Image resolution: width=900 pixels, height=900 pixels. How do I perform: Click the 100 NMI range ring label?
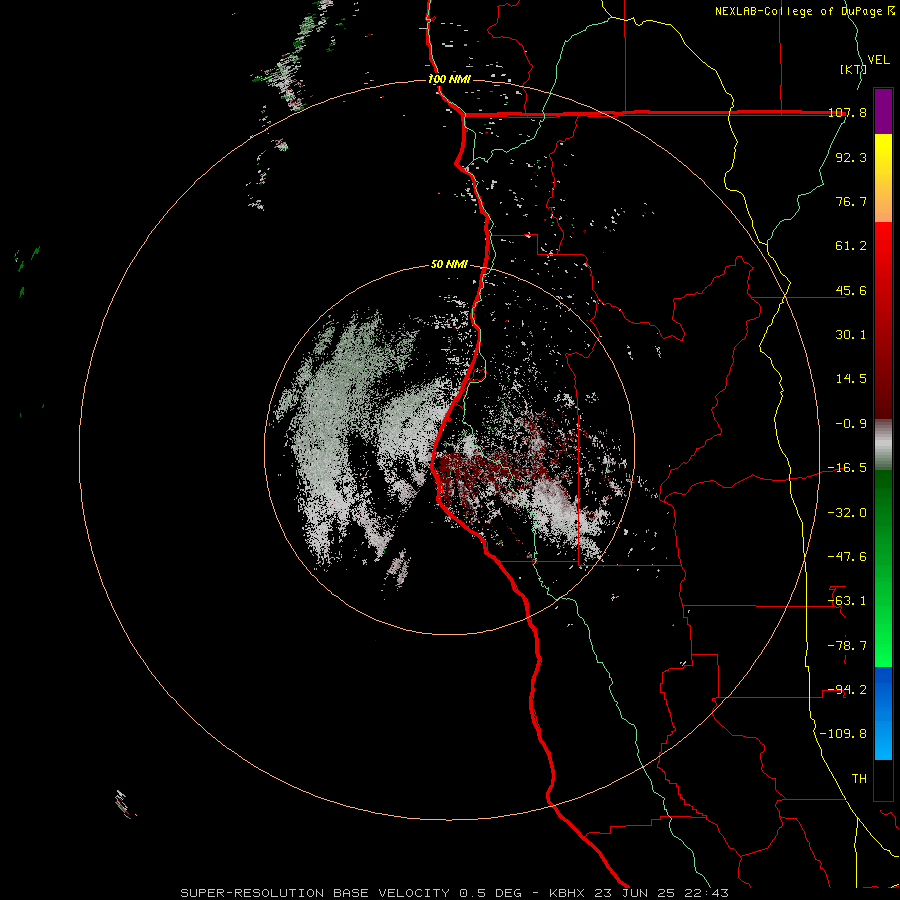tap(449, 79)
